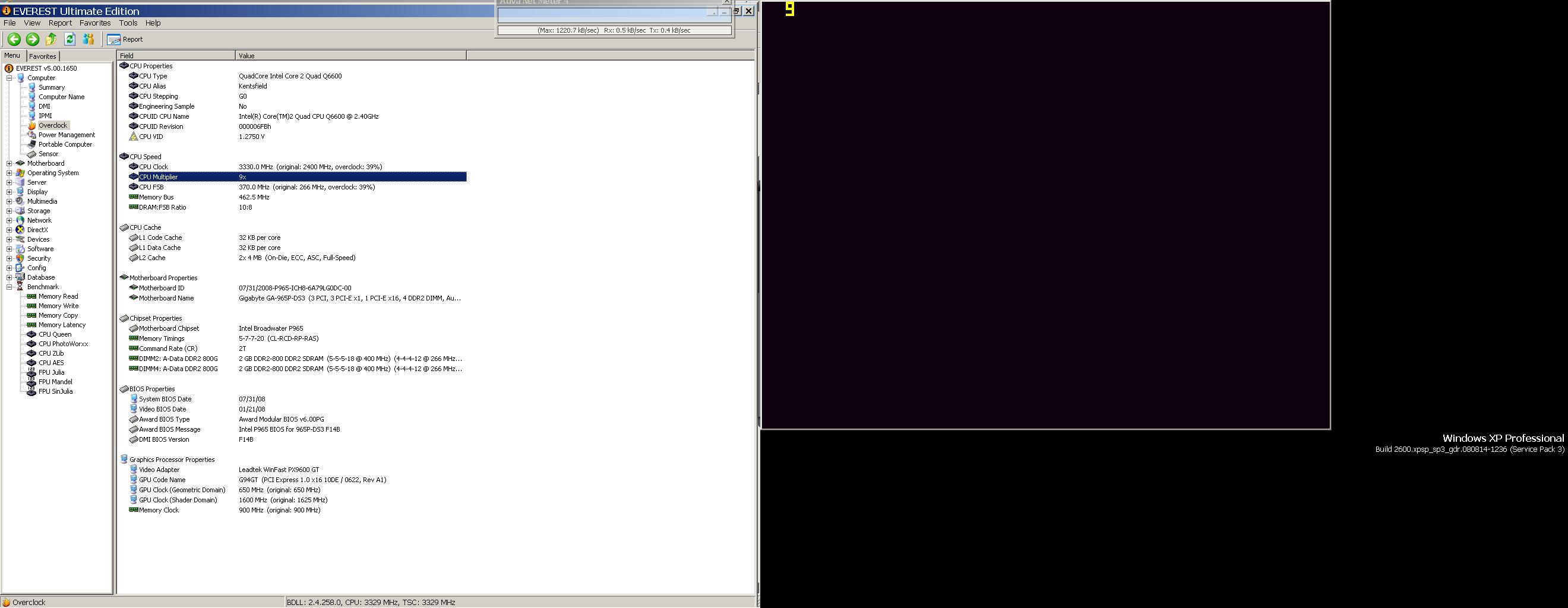Click the Ativa Net Meter traffic graph
This screenshot has height=608, width=1568.
(614, 17)
